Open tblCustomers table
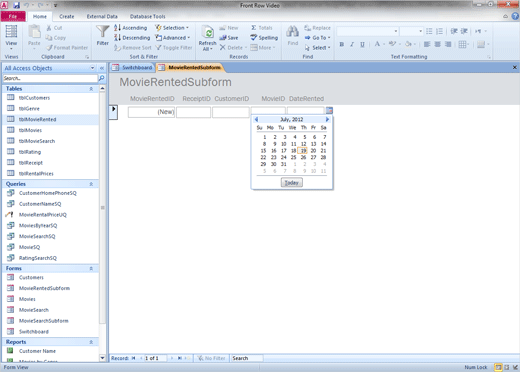 (34, 98)
